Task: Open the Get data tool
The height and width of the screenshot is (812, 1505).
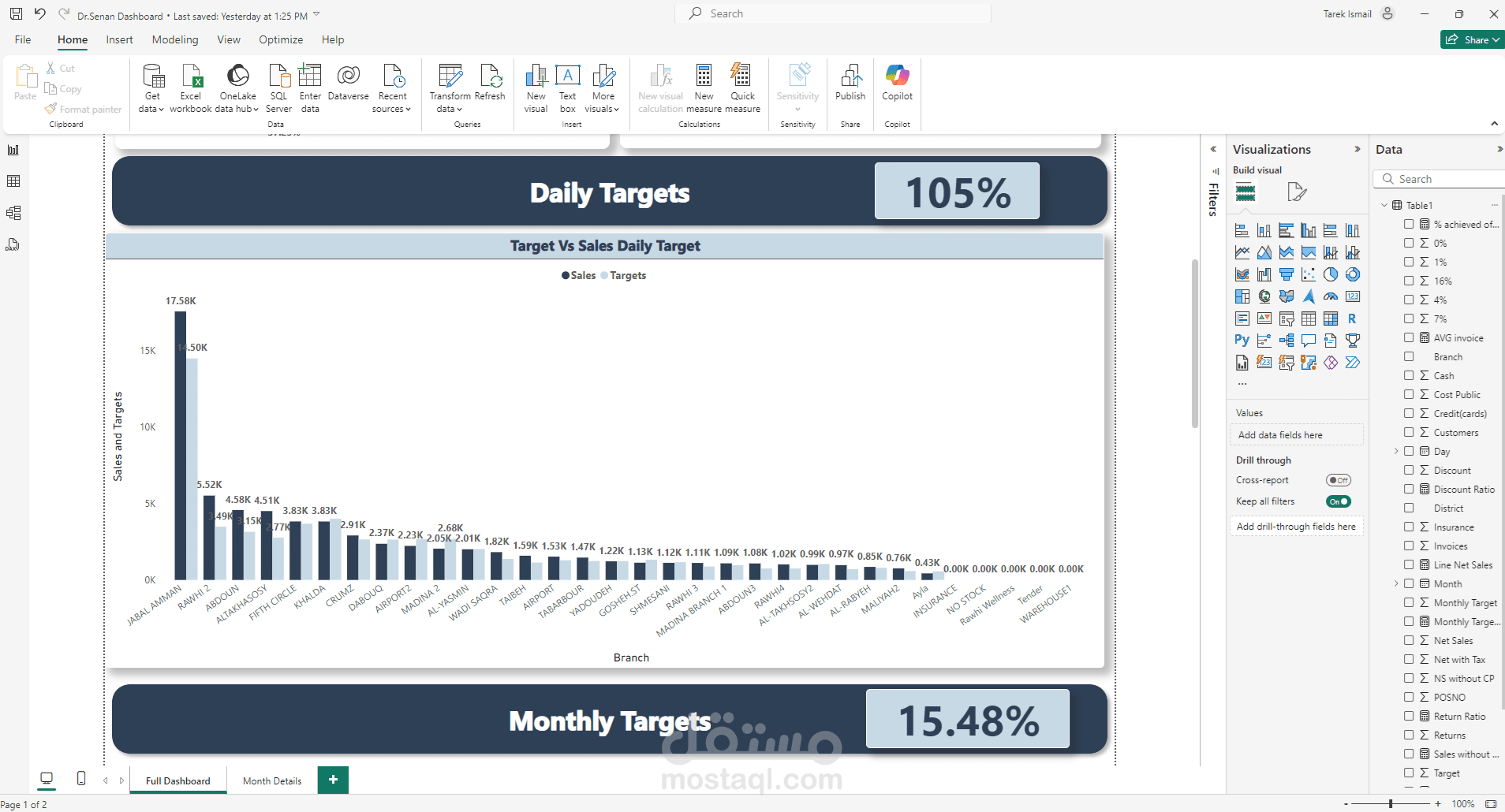Action: (151, 88)
